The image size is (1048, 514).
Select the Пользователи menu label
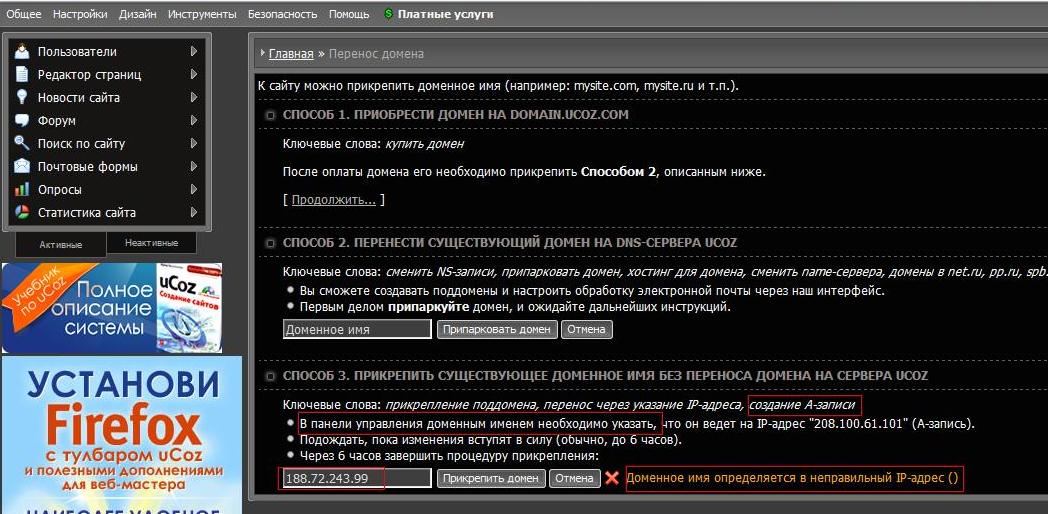click(x=77, y=51)
